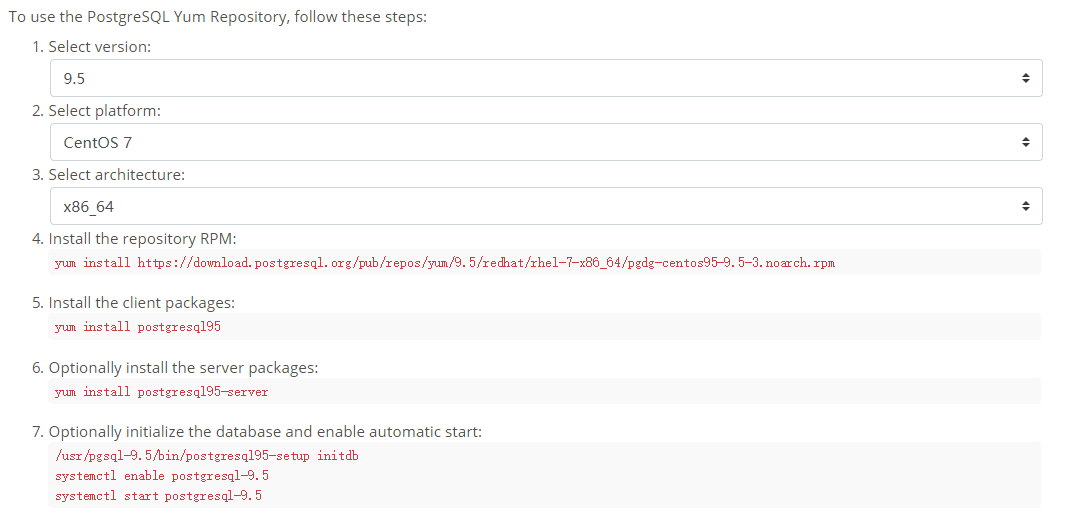
Task: Click the 'systemctl start postgresql-9.5' line
Action: tap(158, 496)
